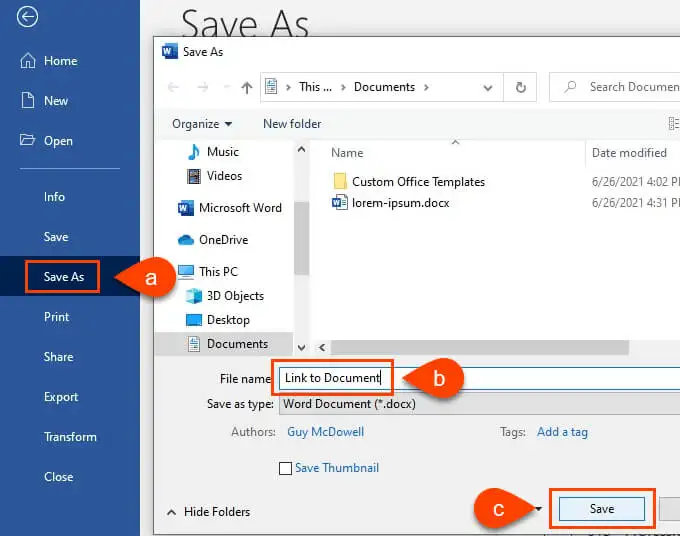Click Documents in the address path
The image size is (680, 536).
384,87
